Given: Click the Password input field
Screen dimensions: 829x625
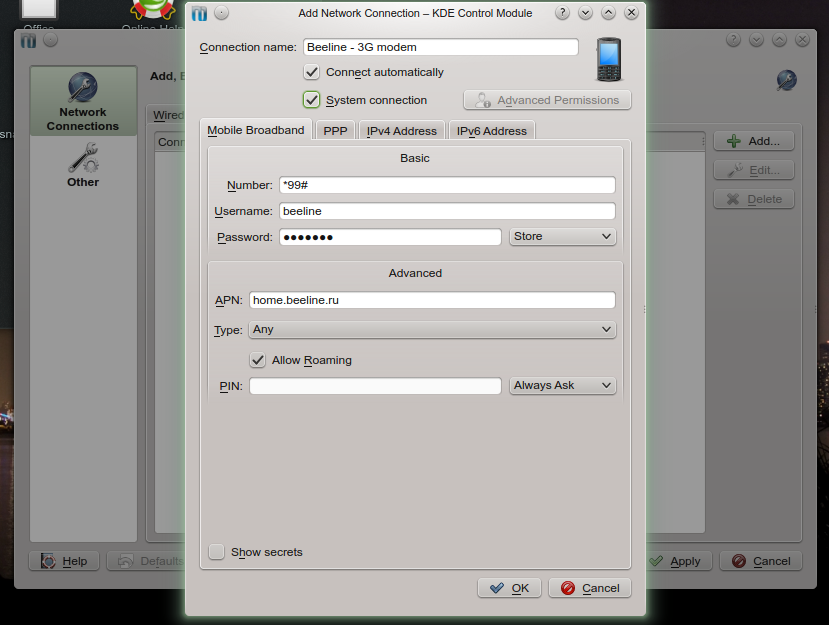Looking at the screenshot, I should (390, 237).
